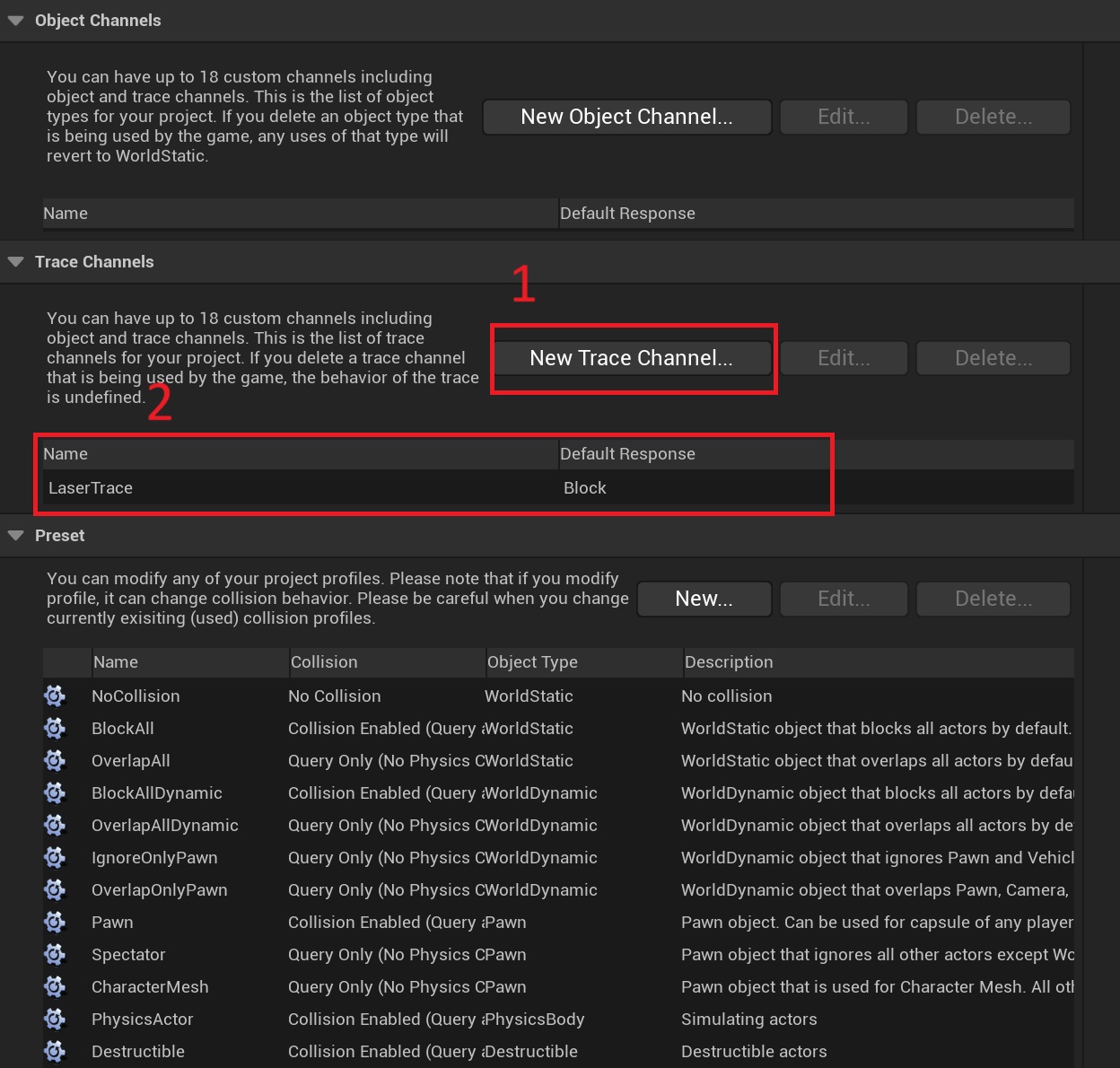Click 'No collision' description text
Screen dimensions: 1120x1068
[727, 696]
